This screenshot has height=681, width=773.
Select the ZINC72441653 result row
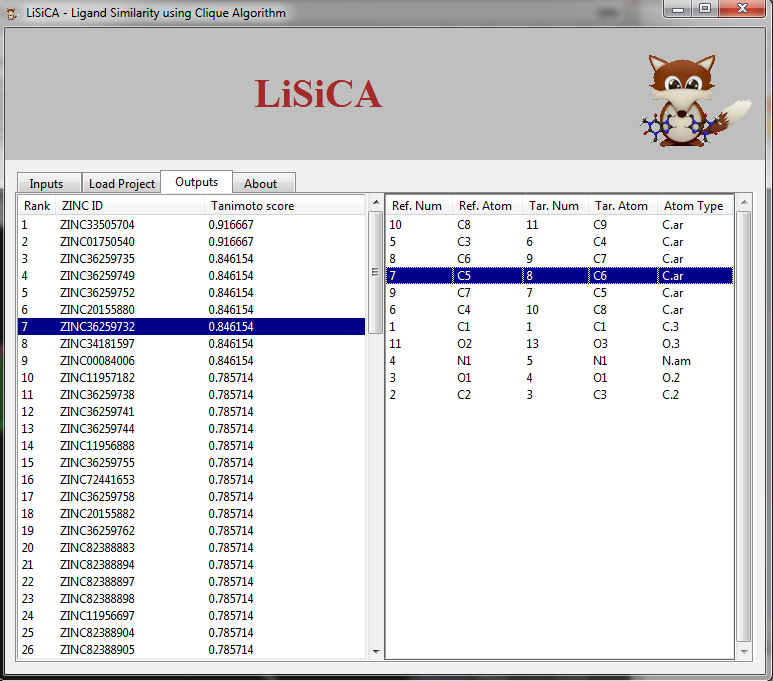click(x=97, y=480)
